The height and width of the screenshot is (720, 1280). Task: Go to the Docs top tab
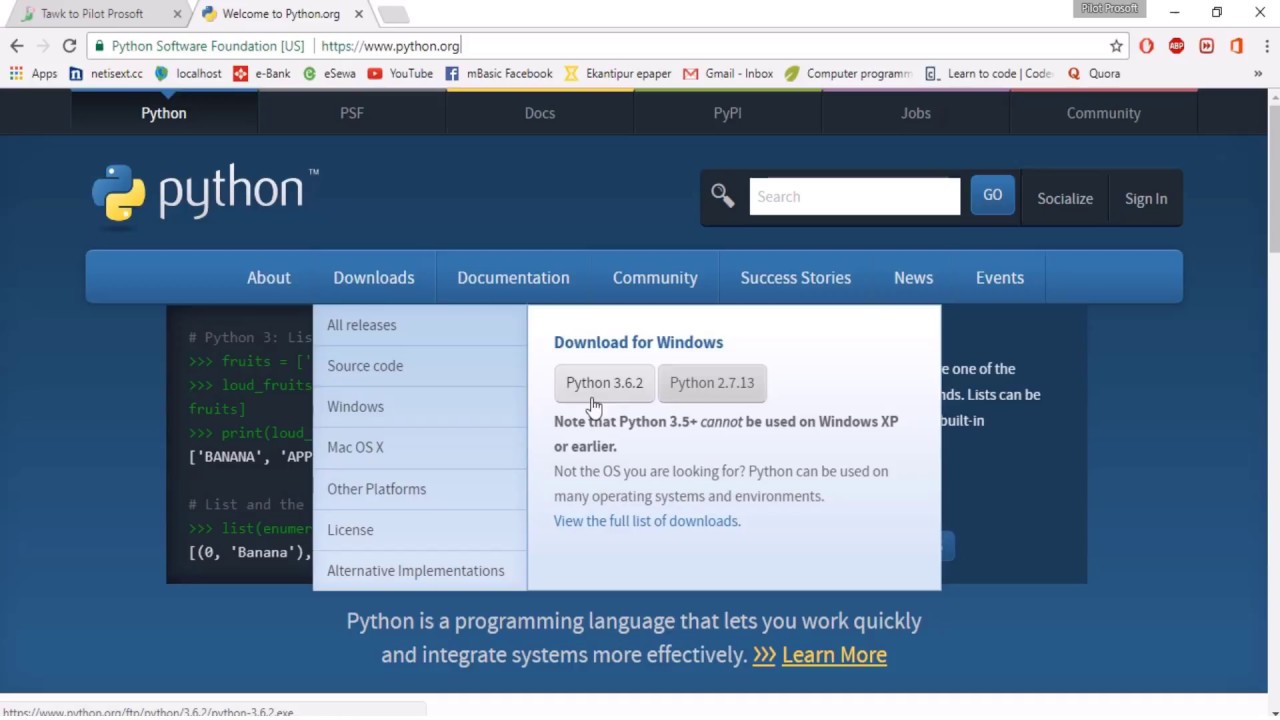[x=540, y=113]
